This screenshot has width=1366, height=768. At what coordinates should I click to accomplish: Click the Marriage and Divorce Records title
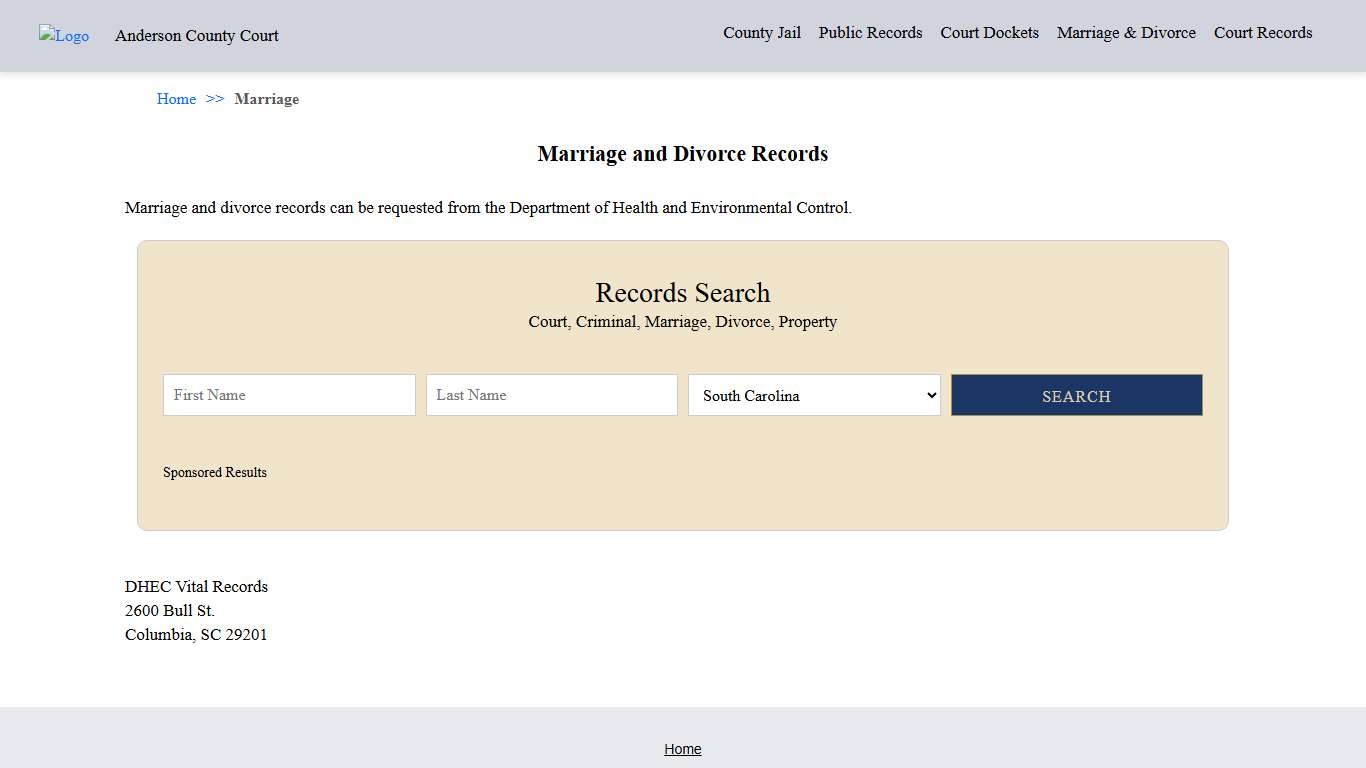click(683, 153)
